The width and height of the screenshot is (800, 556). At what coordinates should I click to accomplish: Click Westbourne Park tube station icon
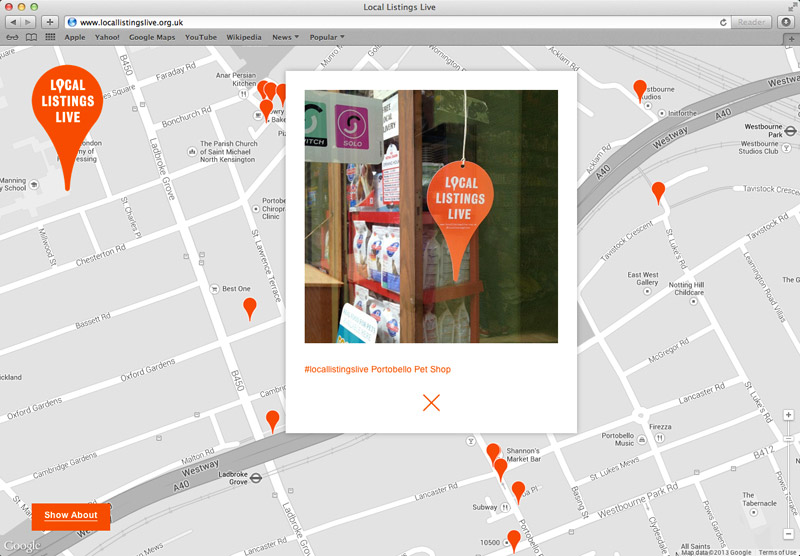point(790,131)
